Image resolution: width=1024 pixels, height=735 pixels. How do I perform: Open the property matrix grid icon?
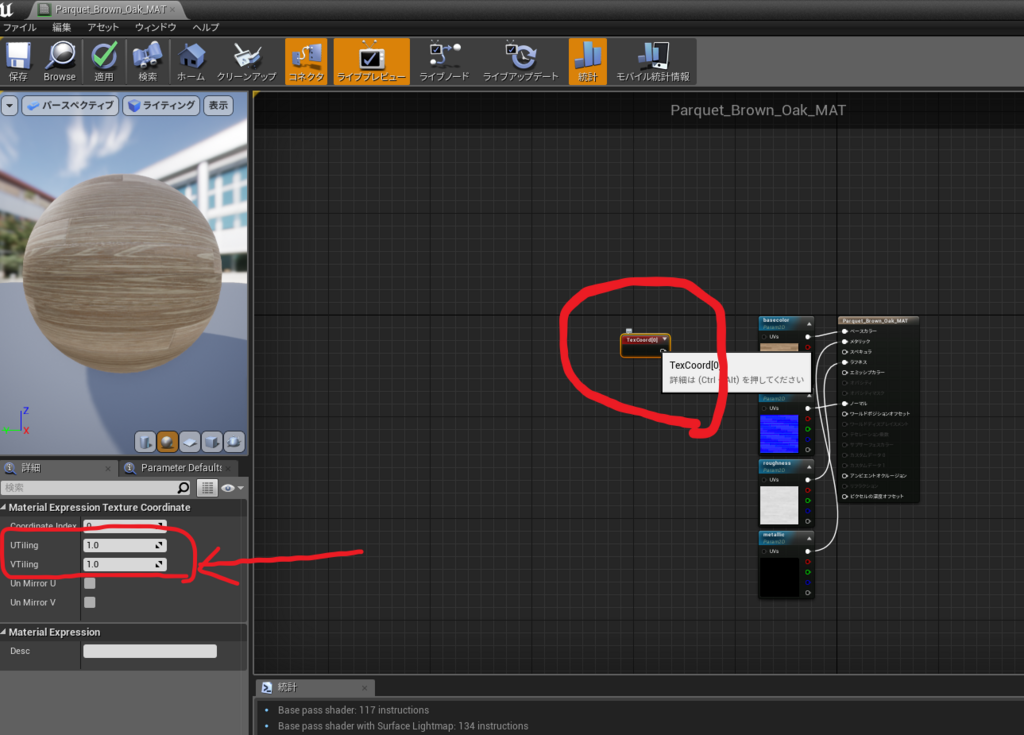pos(207,487)
